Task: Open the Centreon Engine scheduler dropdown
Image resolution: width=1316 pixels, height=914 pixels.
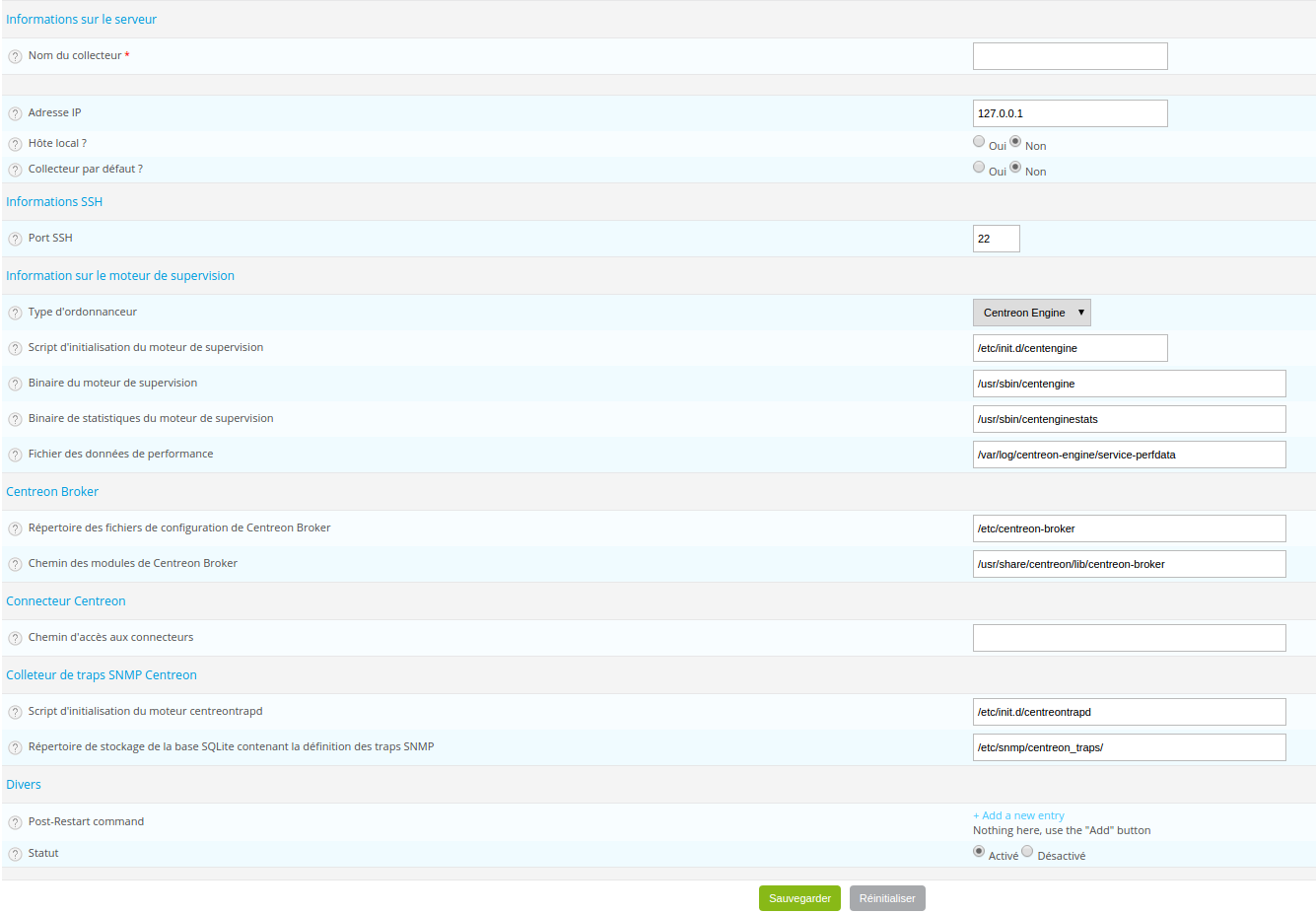Action: [x=1031, y=313]
